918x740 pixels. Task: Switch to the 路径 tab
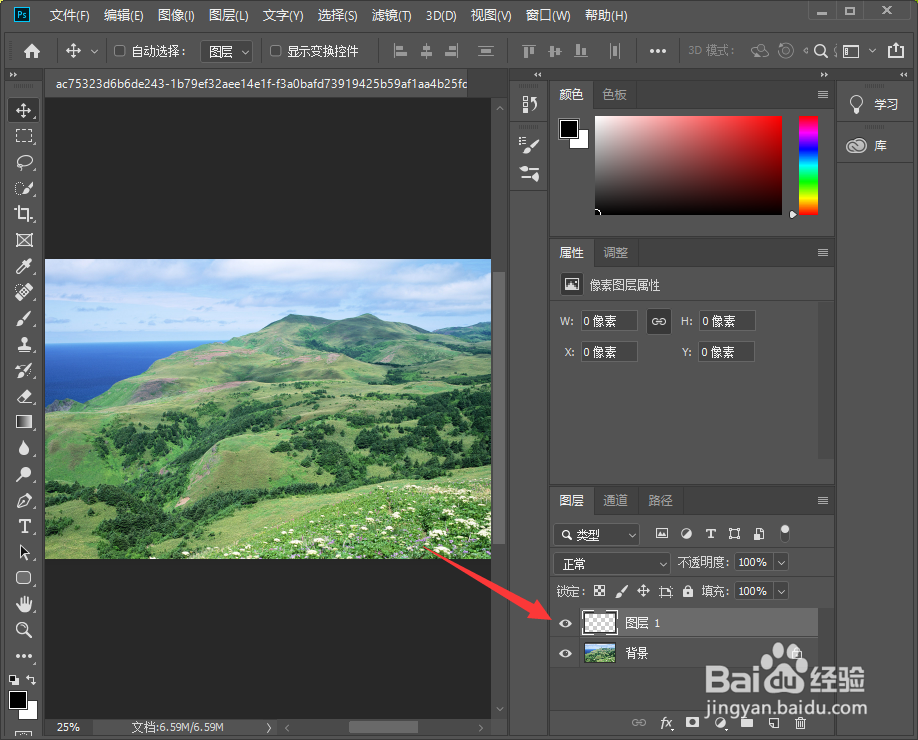pos(660,501)
